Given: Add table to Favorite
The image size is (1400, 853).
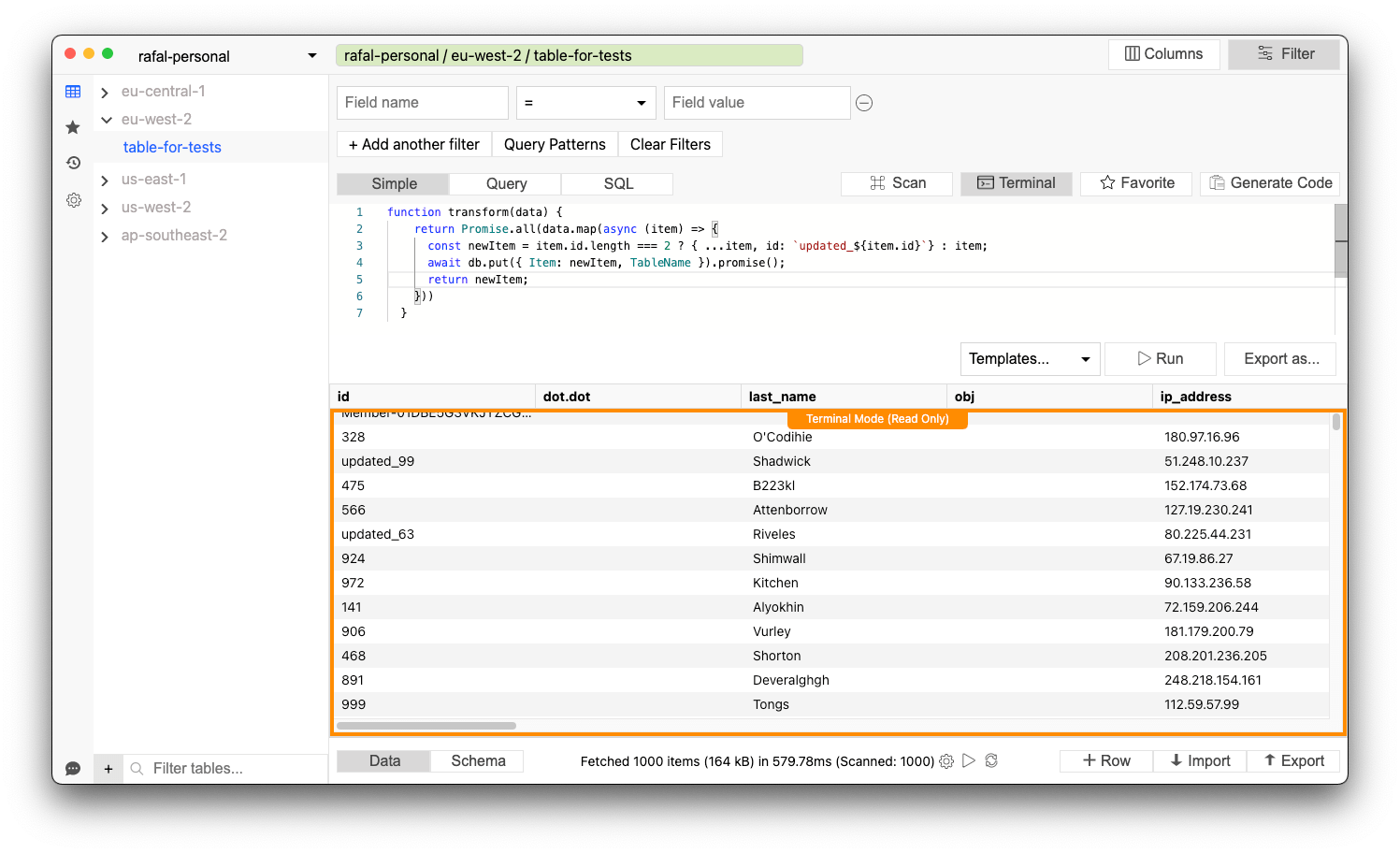Looking at the screenshot, I should pyautogui.click(x=1136, y=183).
